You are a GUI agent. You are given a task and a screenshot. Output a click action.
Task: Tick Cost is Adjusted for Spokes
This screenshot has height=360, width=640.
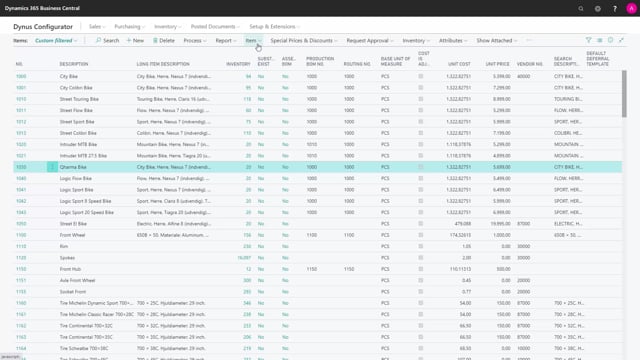tap(421, 258)
